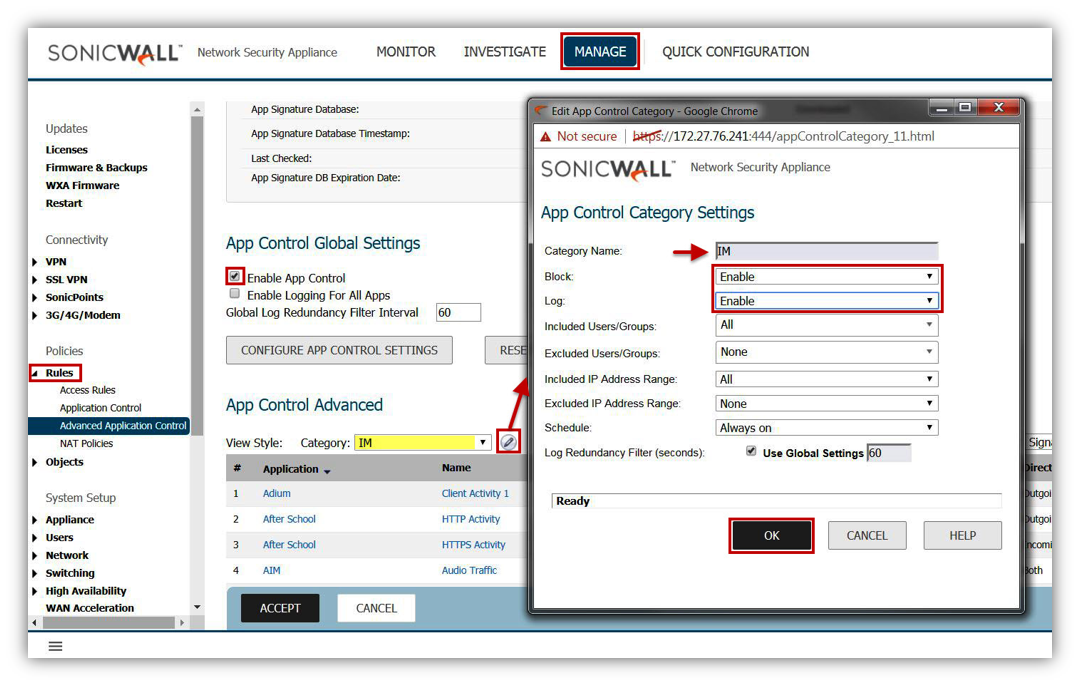Toggle Enable Logging For All Apps
This screenshot has width=1080, height=688.
tap(235, 295)
